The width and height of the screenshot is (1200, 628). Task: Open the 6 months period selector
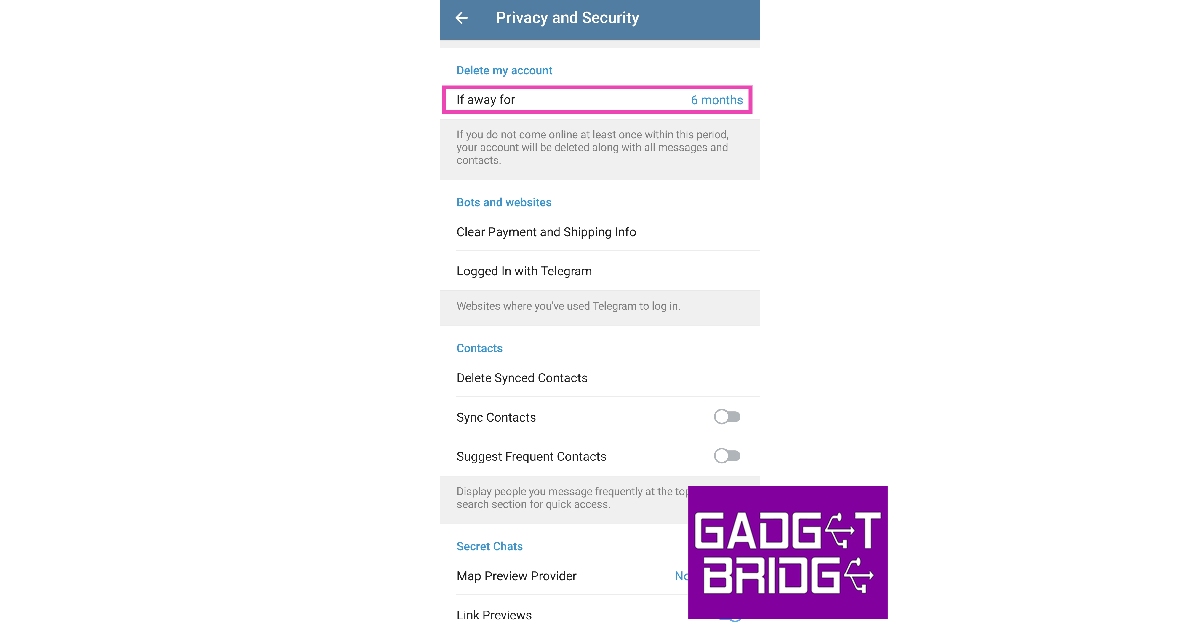tap(717, 100)
